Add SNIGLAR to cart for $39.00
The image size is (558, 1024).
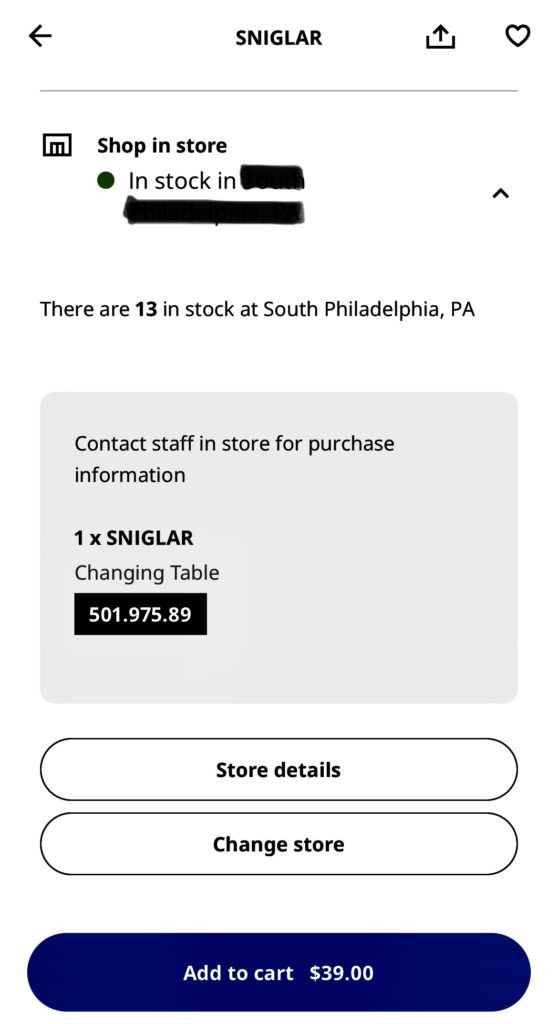279,972
